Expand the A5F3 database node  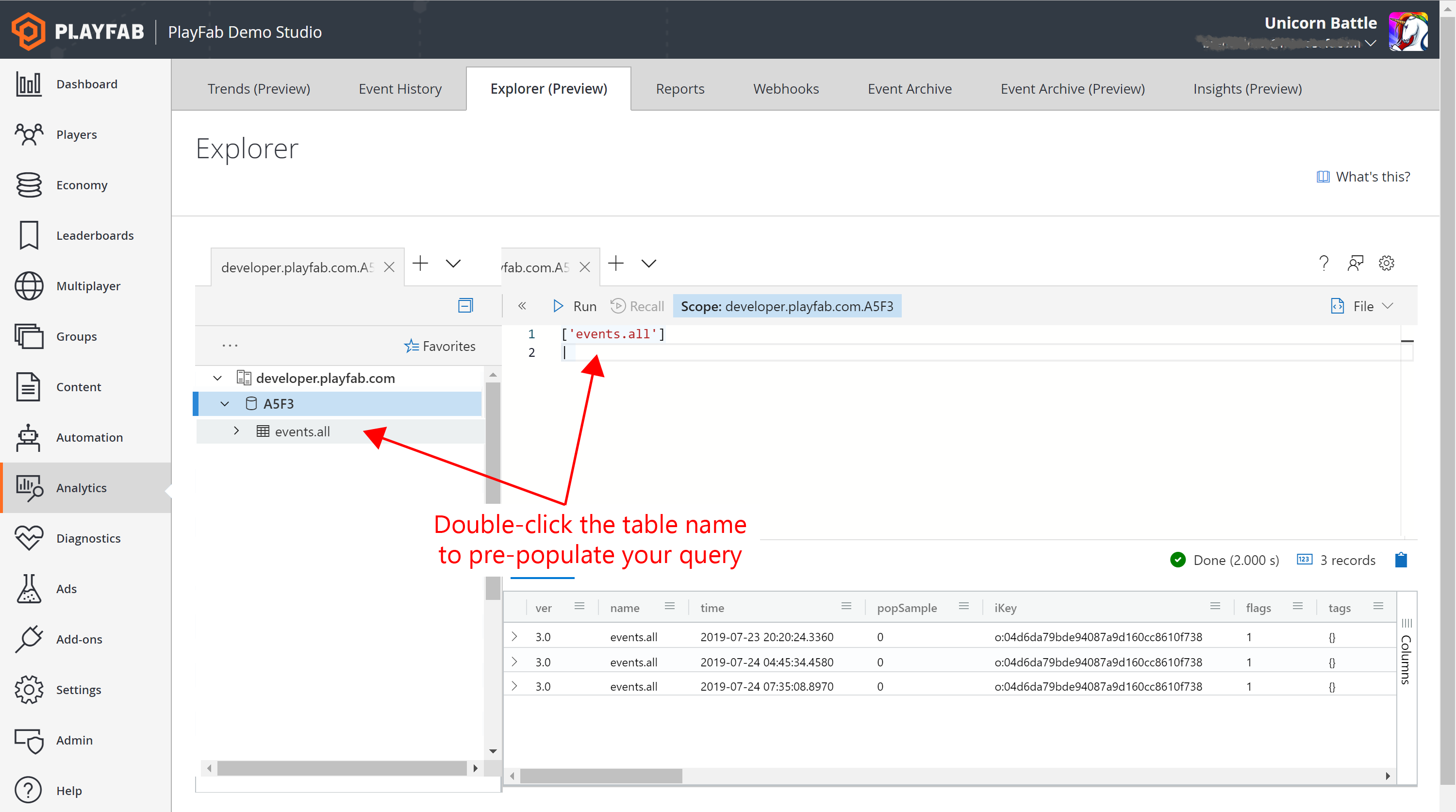[222, 404]
